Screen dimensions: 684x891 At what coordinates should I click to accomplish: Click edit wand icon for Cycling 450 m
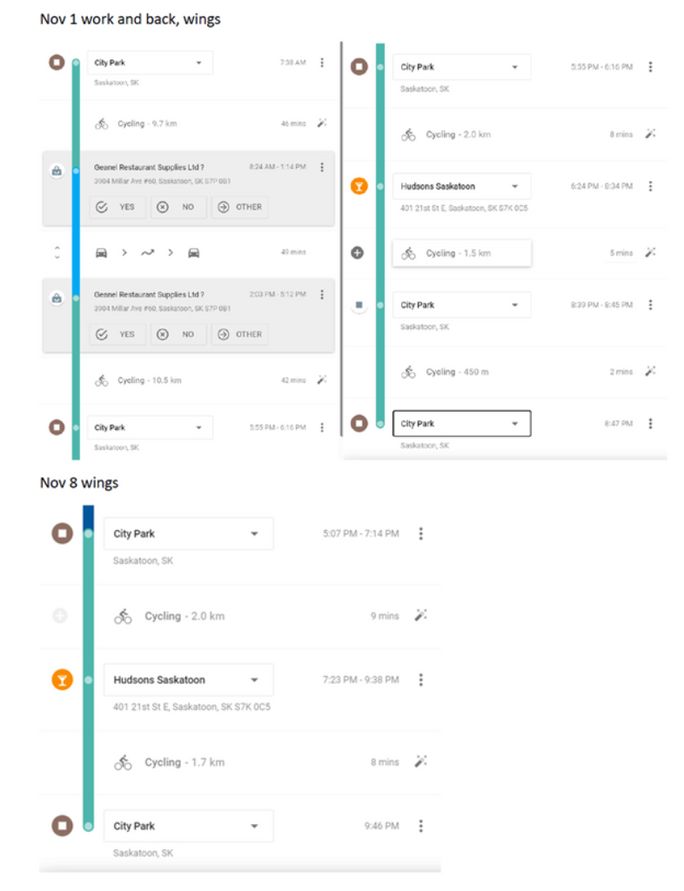(650, 371)
